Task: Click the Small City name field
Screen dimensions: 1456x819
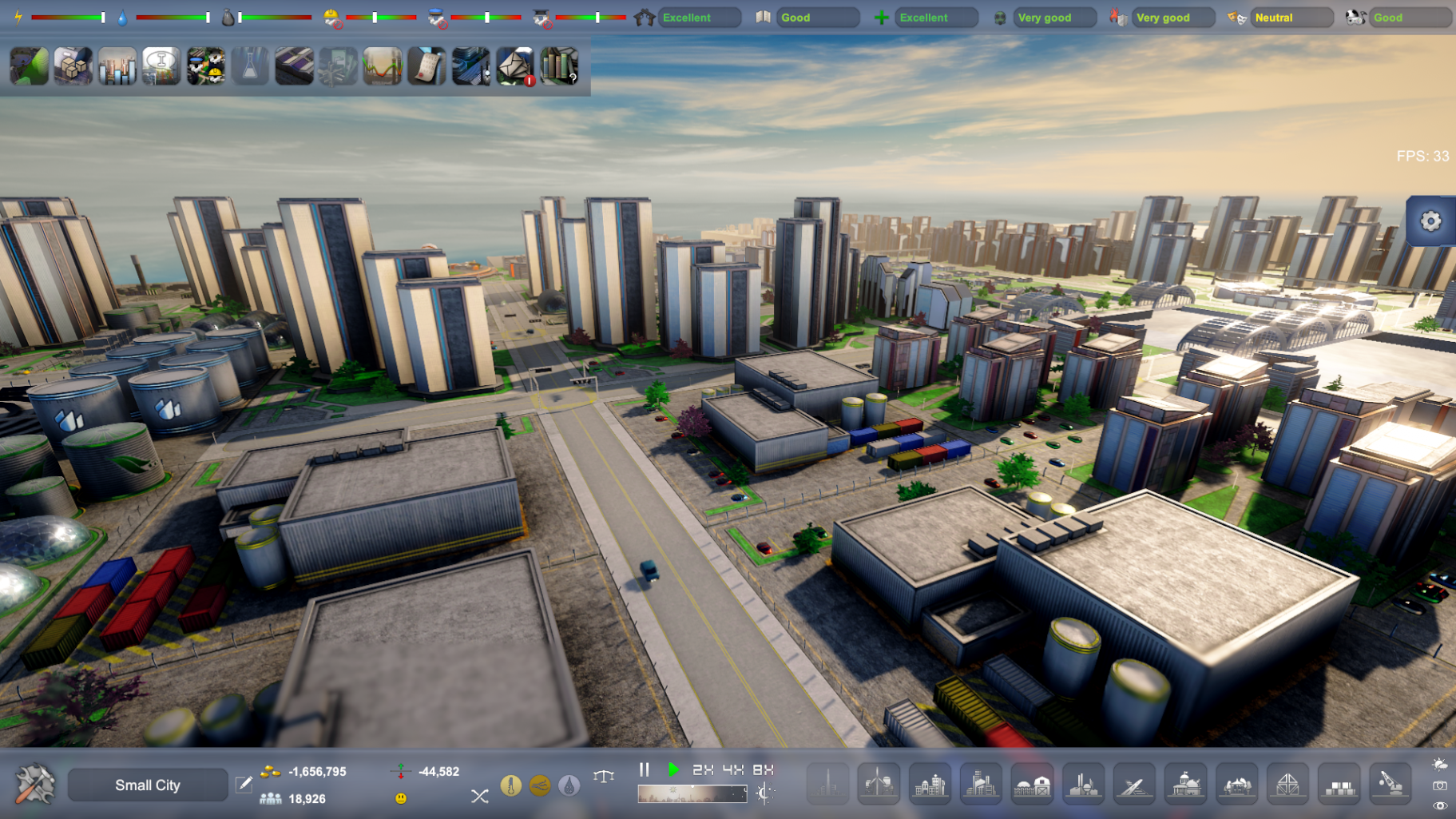Action: point(148,785)
